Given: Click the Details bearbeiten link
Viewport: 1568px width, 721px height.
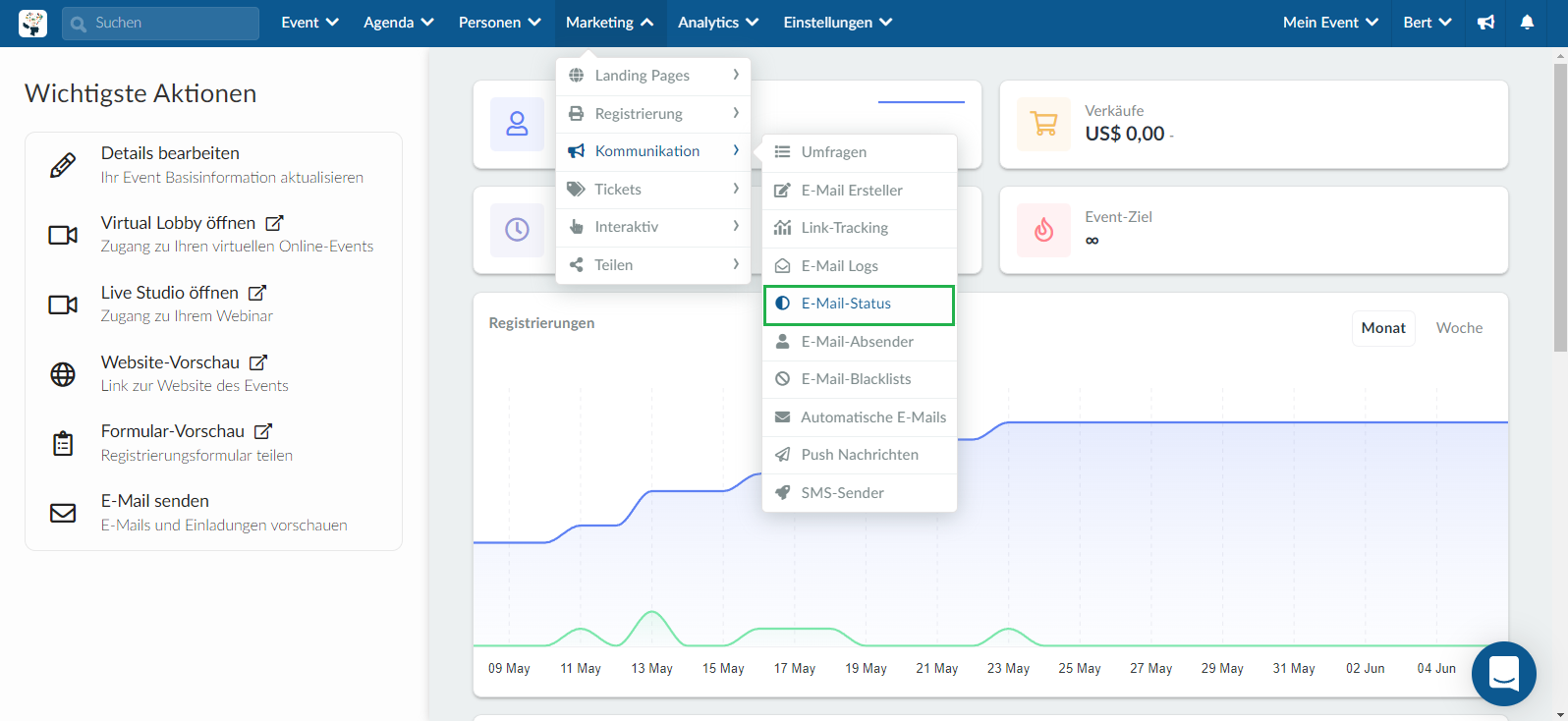Looking at the screenshot, I should click(x=170, y=153).
